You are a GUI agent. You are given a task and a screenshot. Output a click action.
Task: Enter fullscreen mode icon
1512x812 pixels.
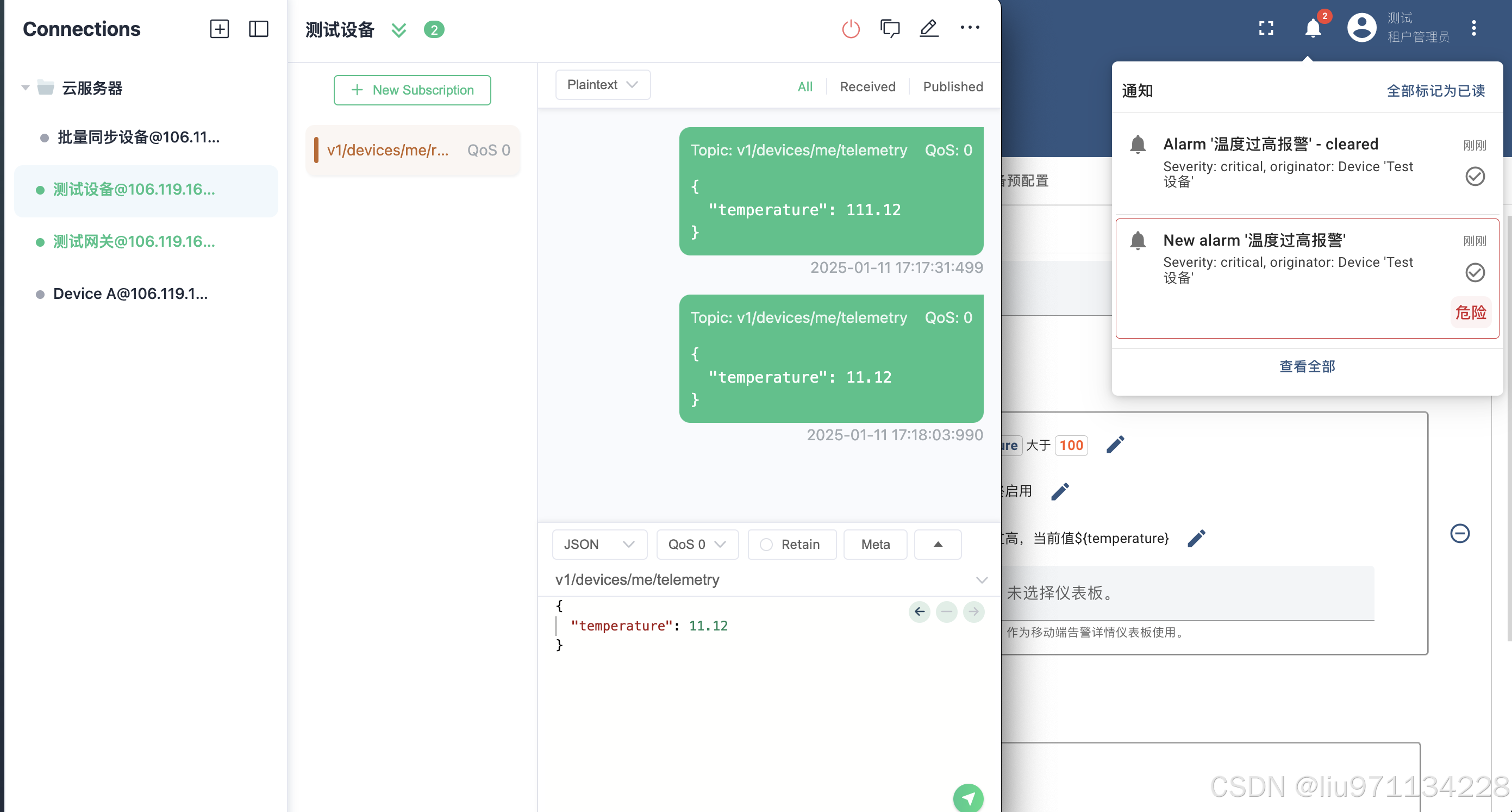coord(1266,28)
